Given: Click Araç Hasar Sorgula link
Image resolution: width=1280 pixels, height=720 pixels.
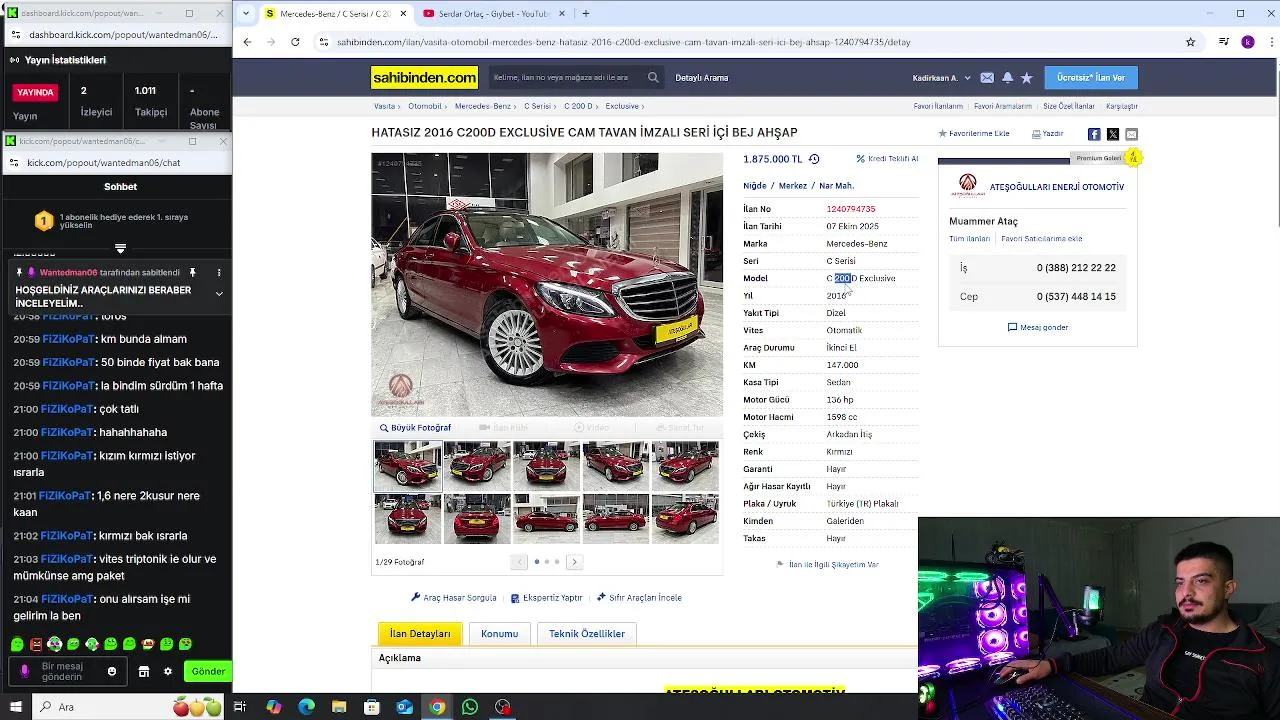Looking at the screenshot, I should (x=454, y=598).
